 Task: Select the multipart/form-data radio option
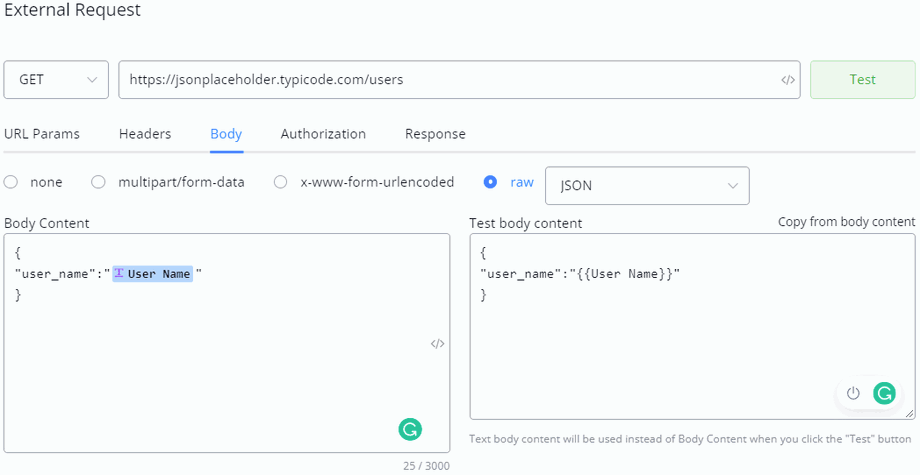[98, 182]
